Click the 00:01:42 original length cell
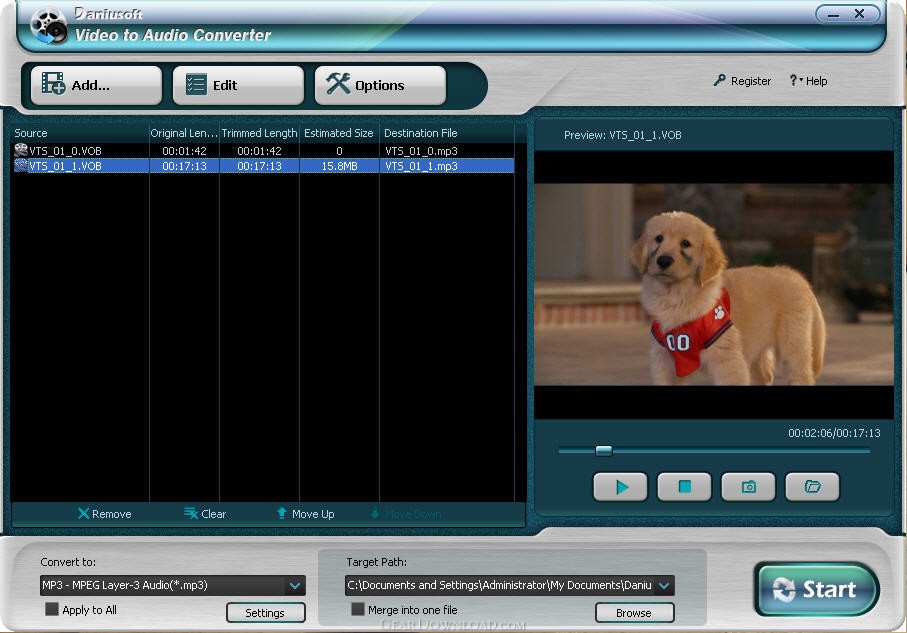The image size is (907, 633). click(185, 151)
